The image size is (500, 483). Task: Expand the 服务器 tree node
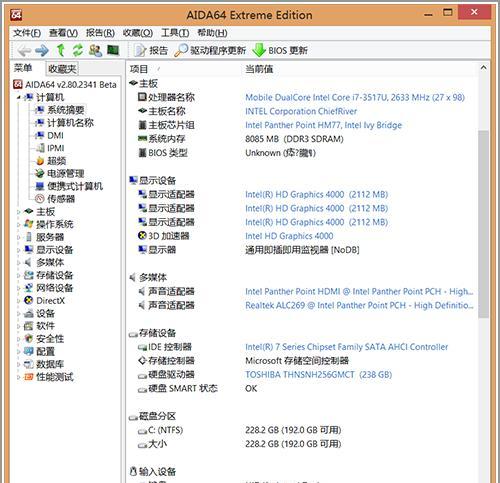(19, 237)
